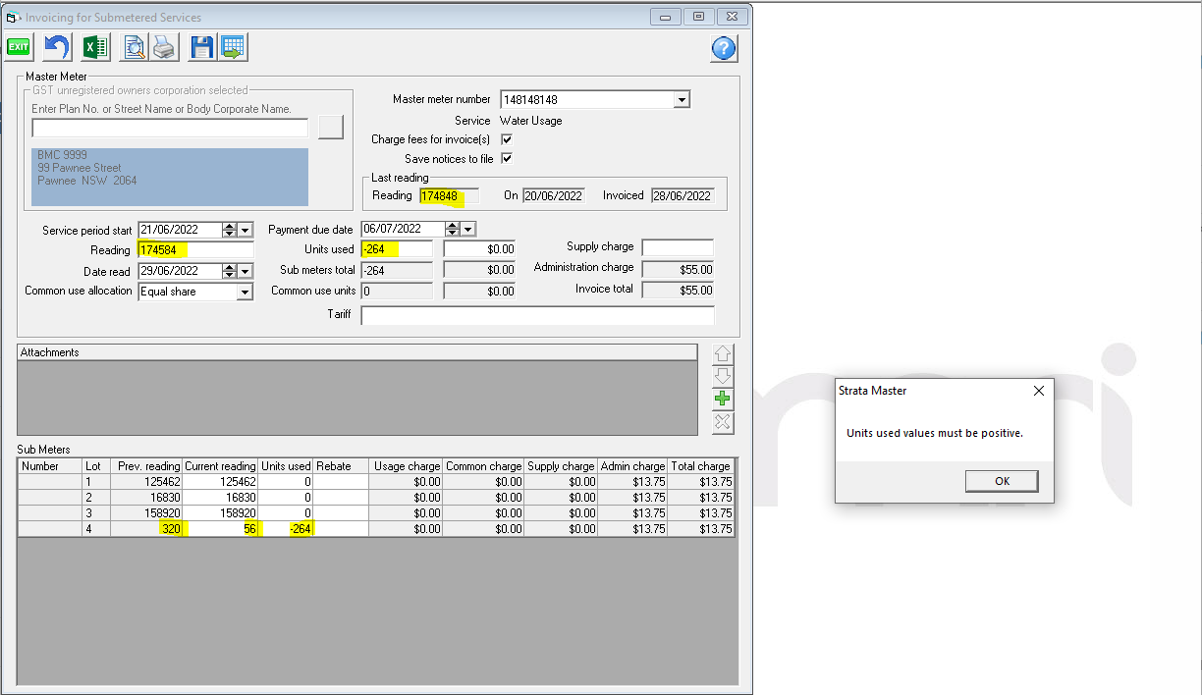The image size is (1202, 695).
Task: Select current reading 158920 for lot 3
Action: click(x=221, y=513)
